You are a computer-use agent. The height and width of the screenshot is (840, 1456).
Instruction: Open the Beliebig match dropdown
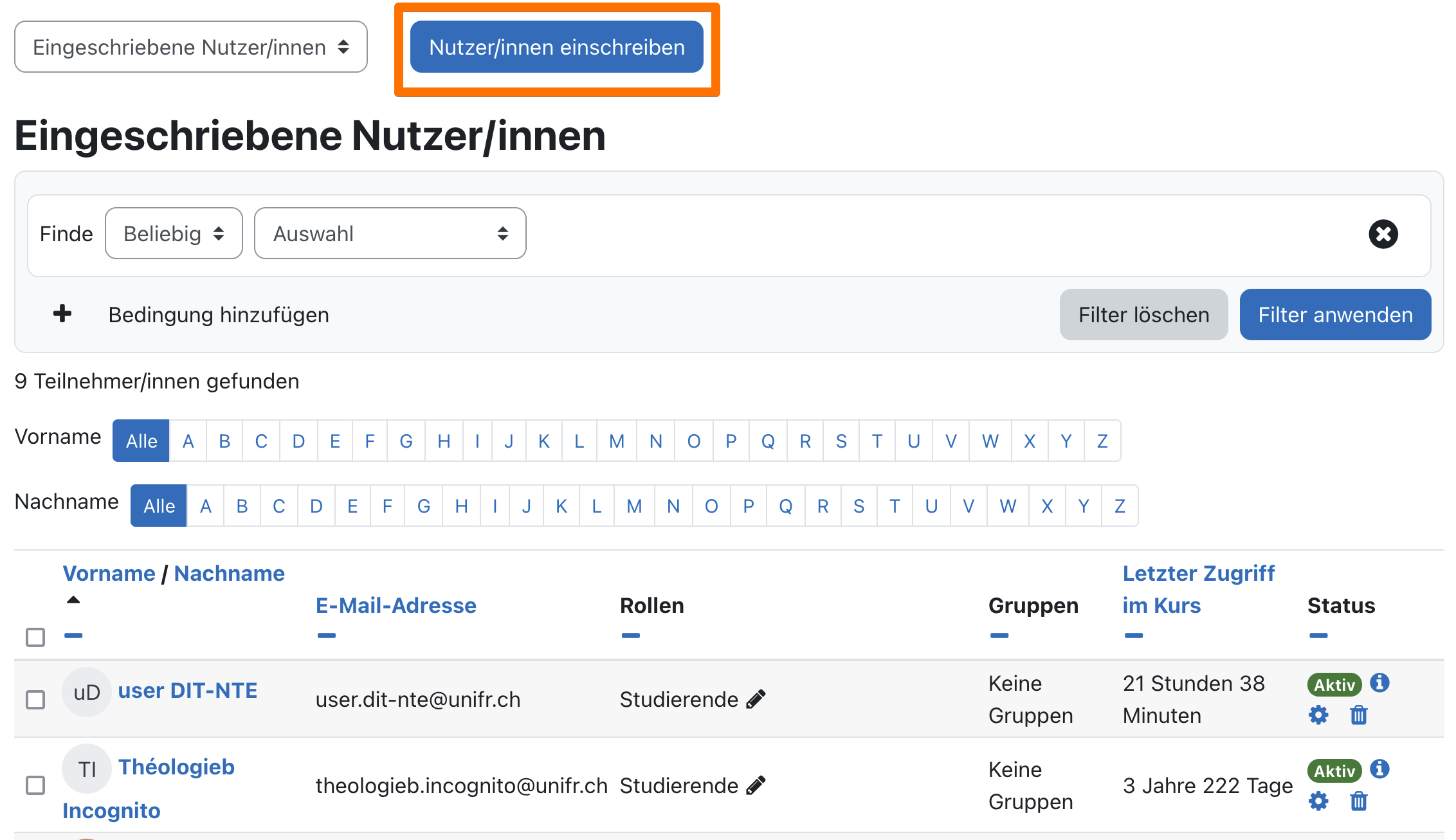pos(173,233)
